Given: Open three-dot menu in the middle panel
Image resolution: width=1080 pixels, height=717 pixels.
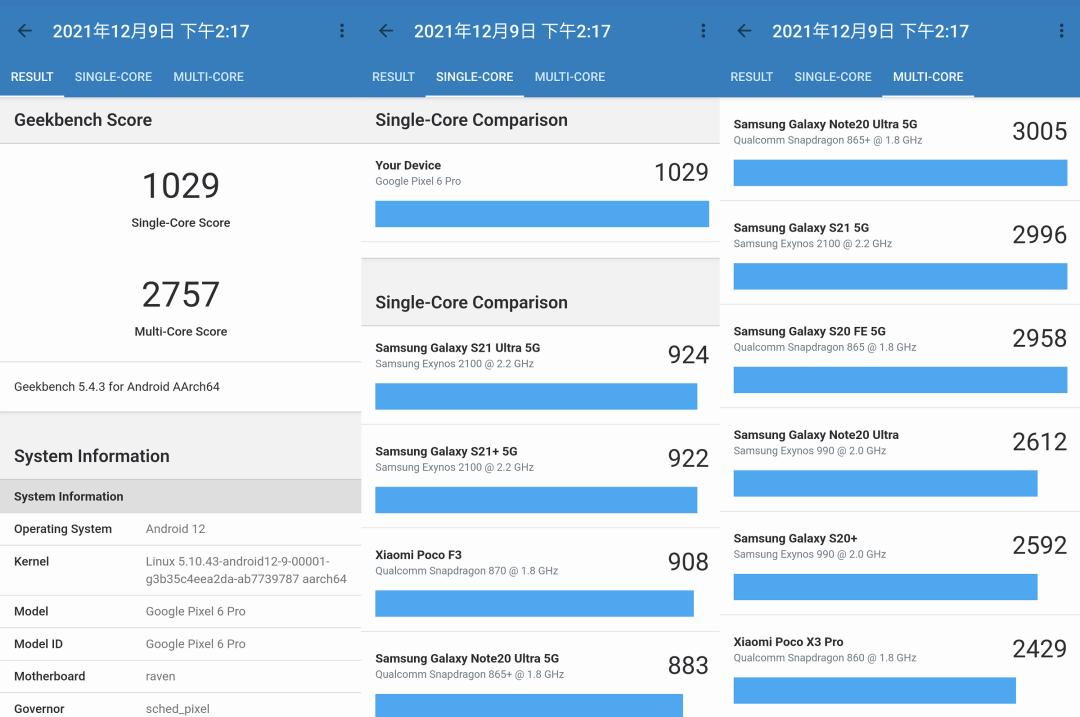Looking at the screenshot, I should [x=703, y=31].
